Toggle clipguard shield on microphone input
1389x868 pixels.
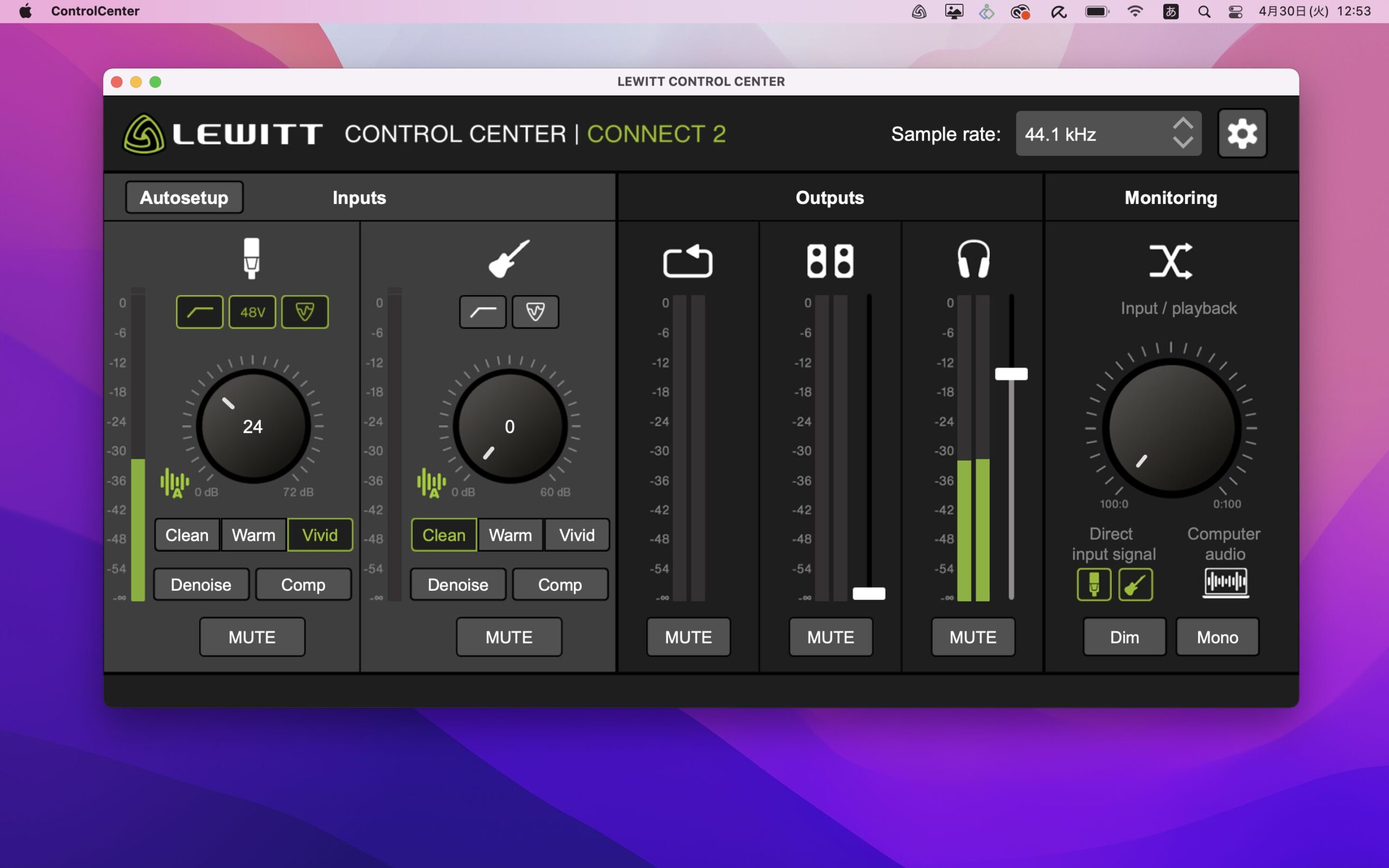[305, 312]
